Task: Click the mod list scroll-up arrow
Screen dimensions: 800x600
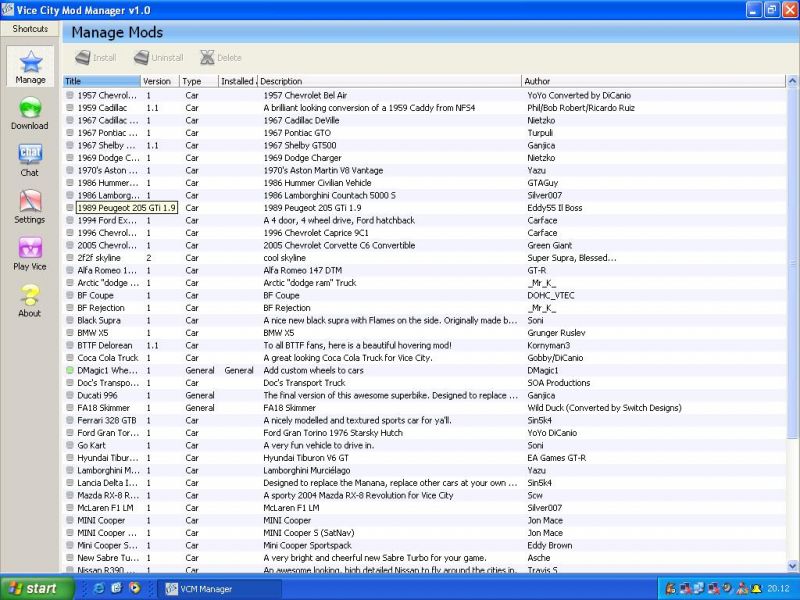Action: (792, 81)
